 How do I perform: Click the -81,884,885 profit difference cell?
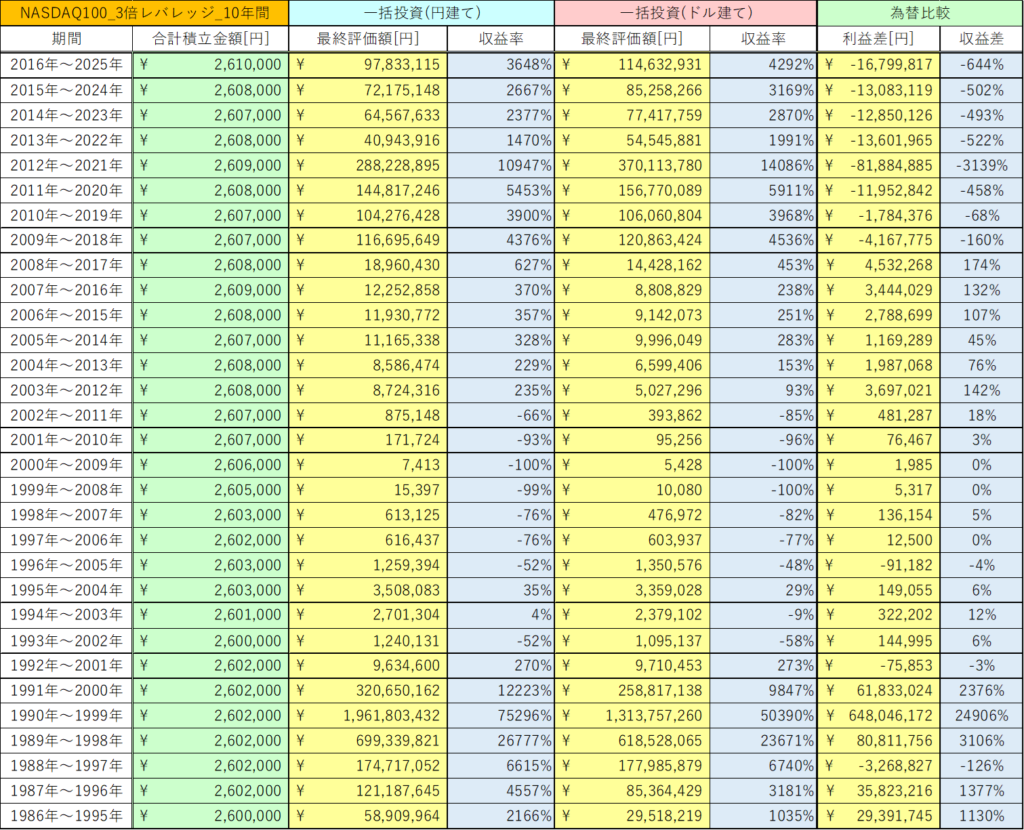[x=878, y=165]
